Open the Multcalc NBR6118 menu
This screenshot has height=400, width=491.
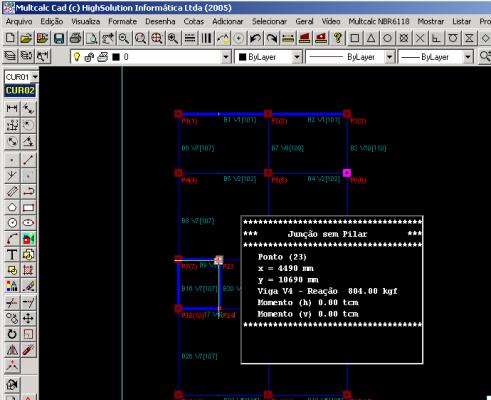379,21
